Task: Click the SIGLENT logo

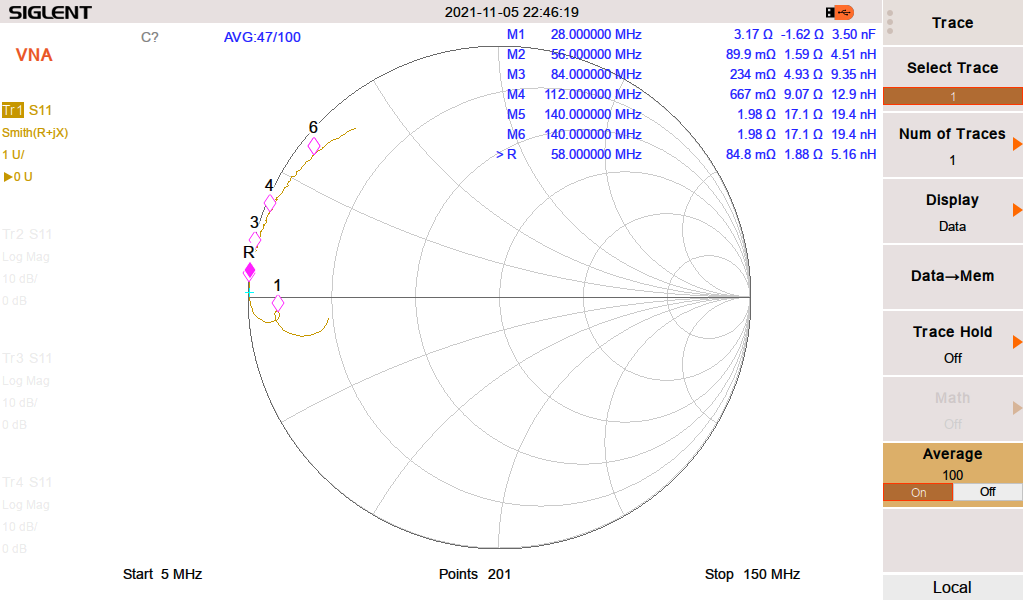Action: pos(50,12)
